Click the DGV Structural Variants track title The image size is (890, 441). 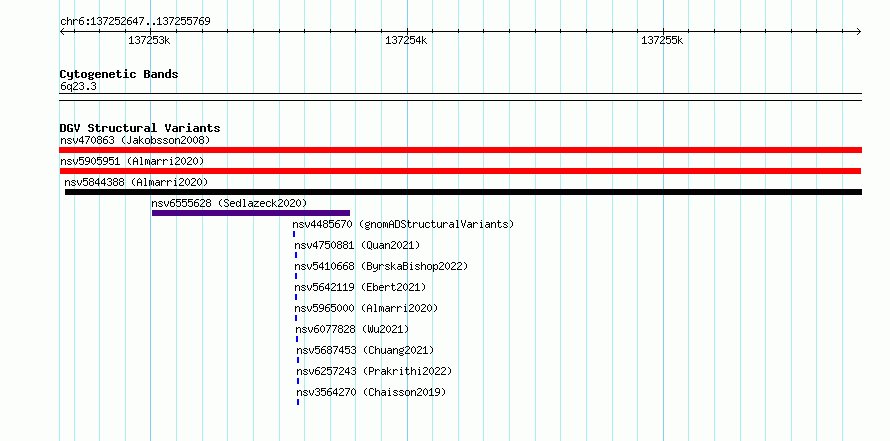point(140,128)
